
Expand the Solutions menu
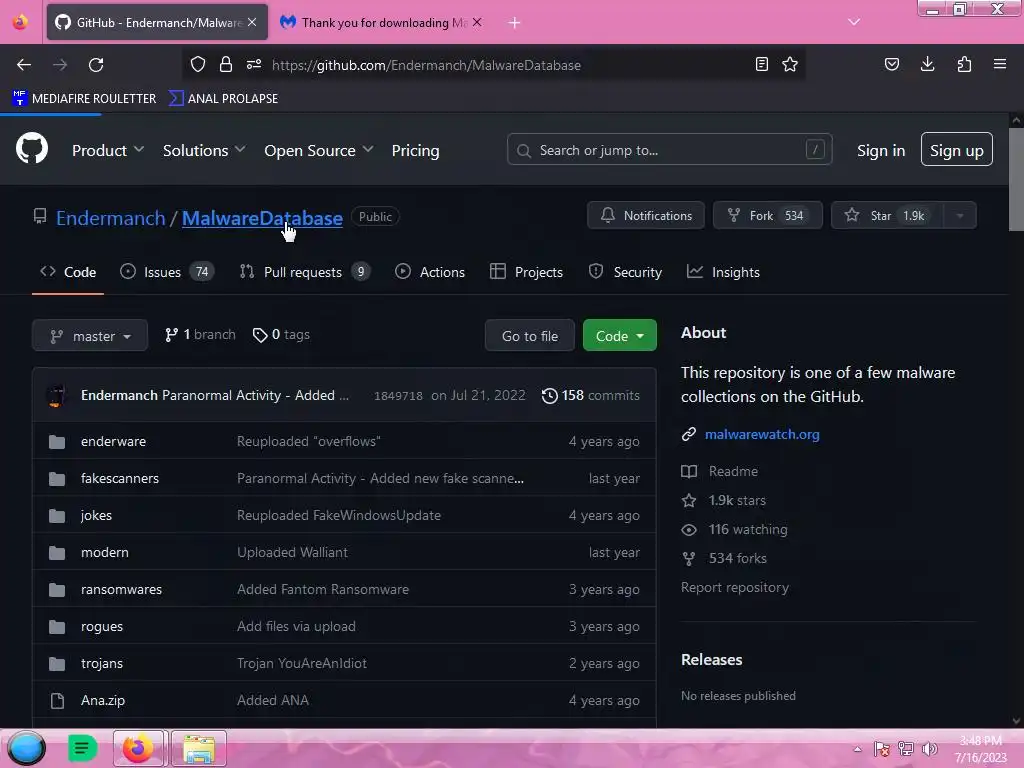click(x=204, y=150)
